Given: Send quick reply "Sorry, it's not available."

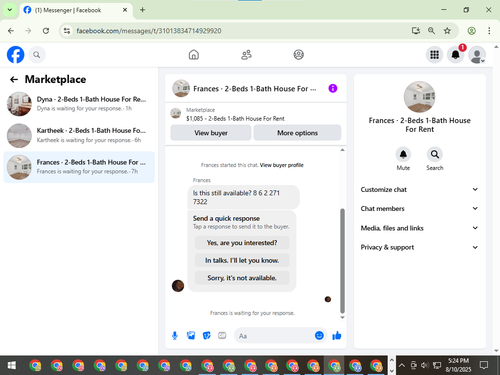Looking at the screenshot, I should coord(242,278).
